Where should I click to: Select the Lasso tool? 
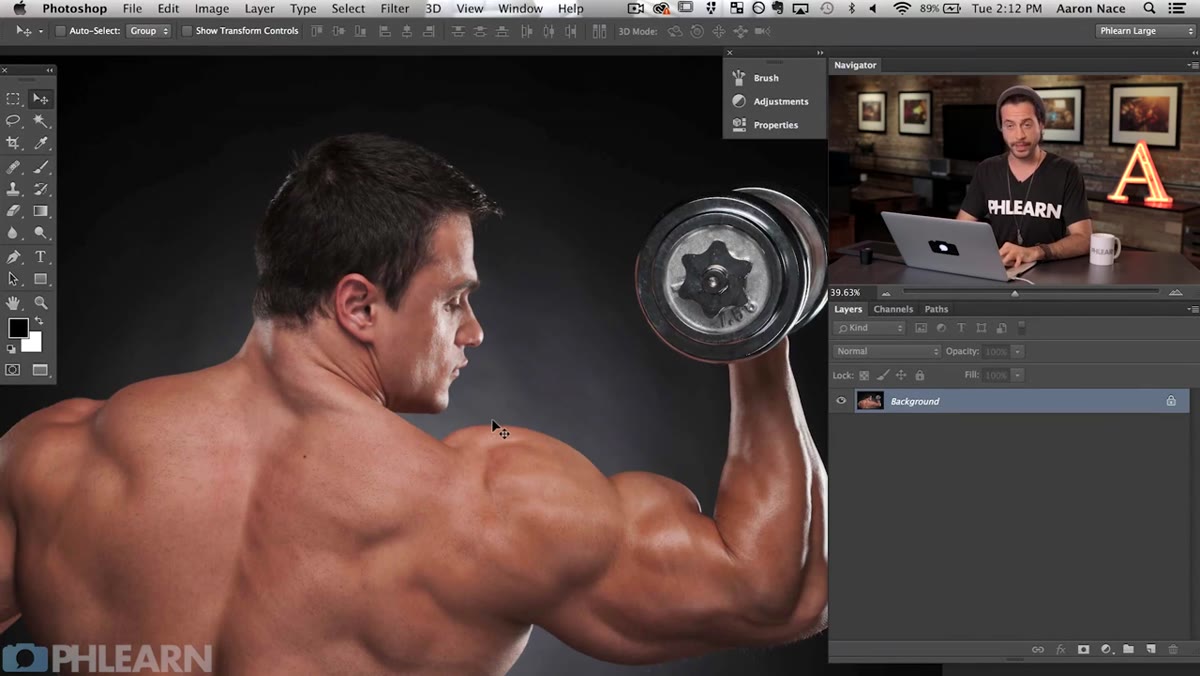pos(13,121)
